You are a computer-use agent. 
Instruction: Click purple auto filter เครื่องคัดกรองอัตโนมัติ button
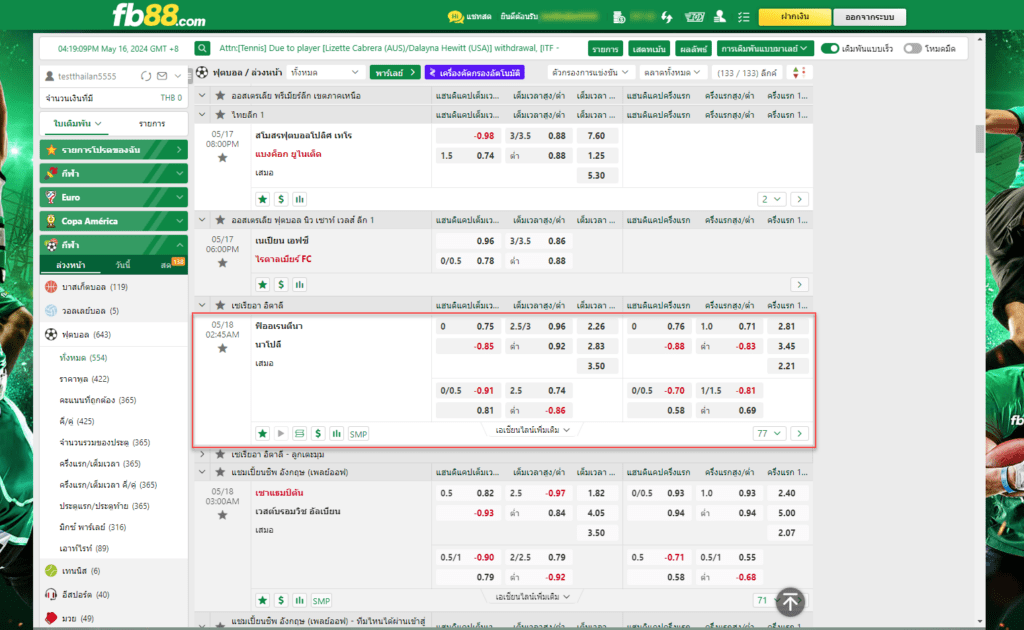tap(475, 72)
